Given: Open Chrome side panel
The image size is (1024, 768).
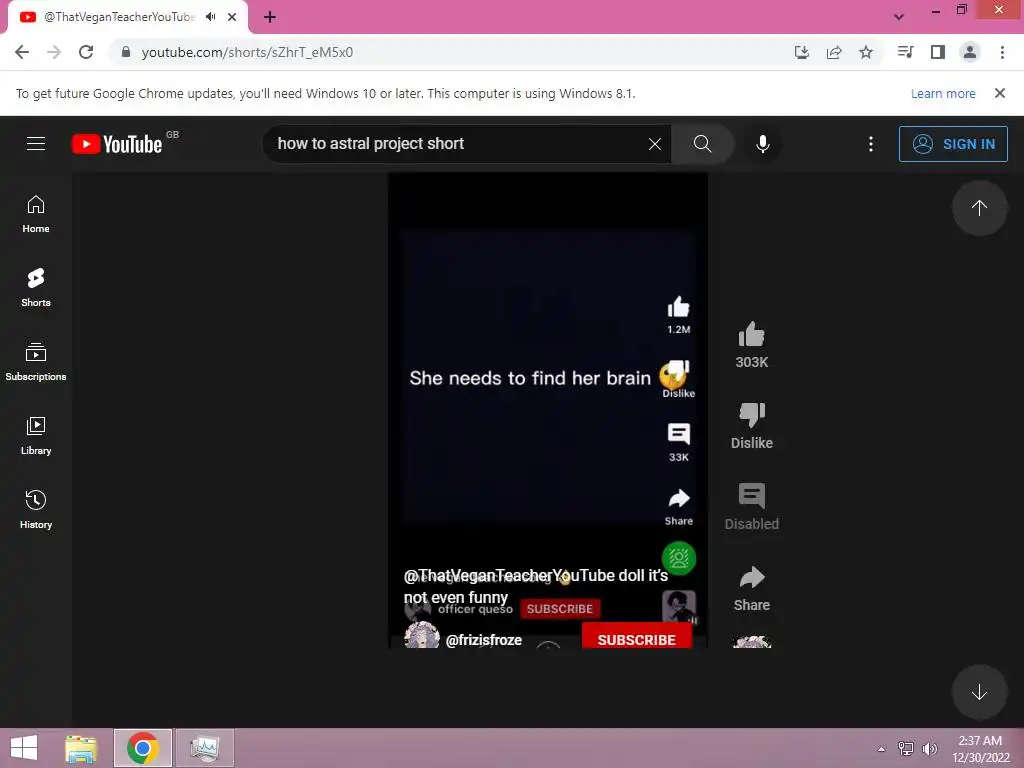Looking at the screenshot, I should (938, 52).
